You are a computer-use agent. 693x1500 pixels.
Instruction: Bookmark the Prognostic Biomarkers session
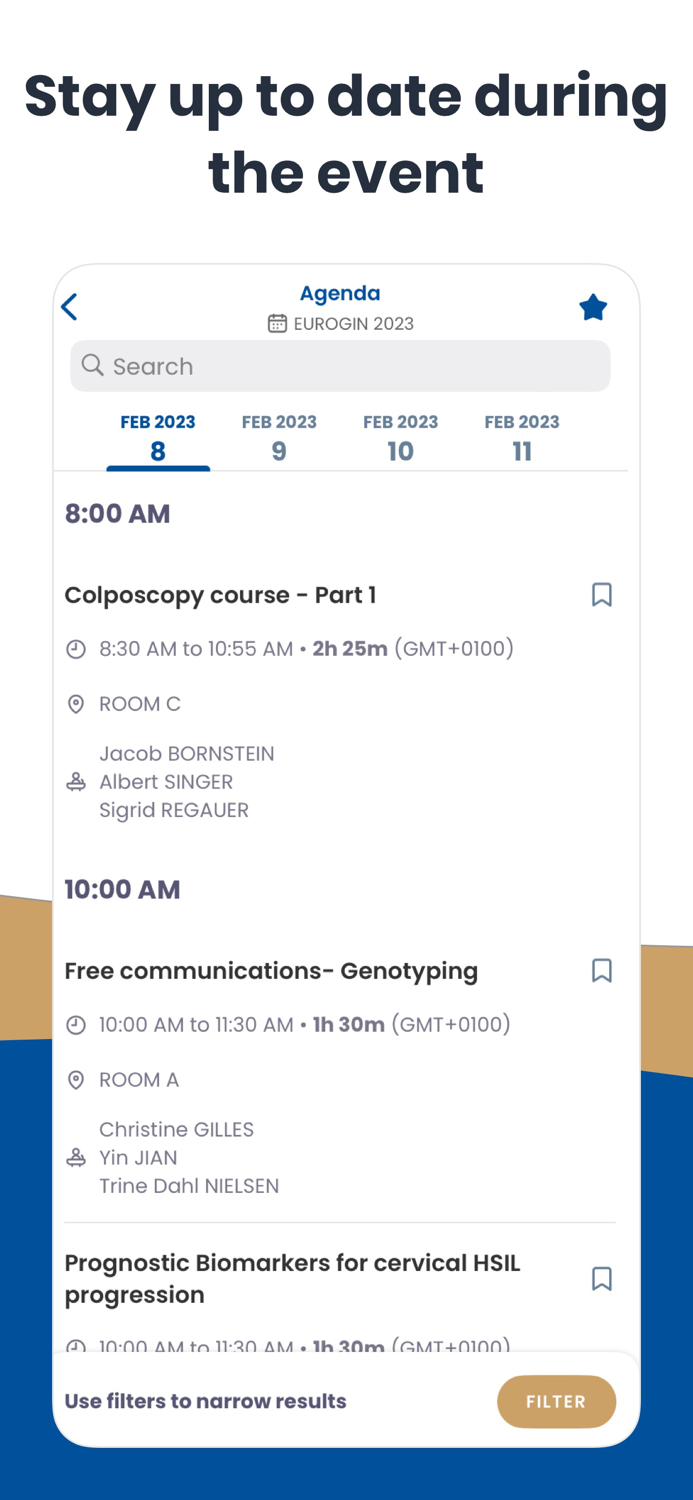pos(602,1279)
